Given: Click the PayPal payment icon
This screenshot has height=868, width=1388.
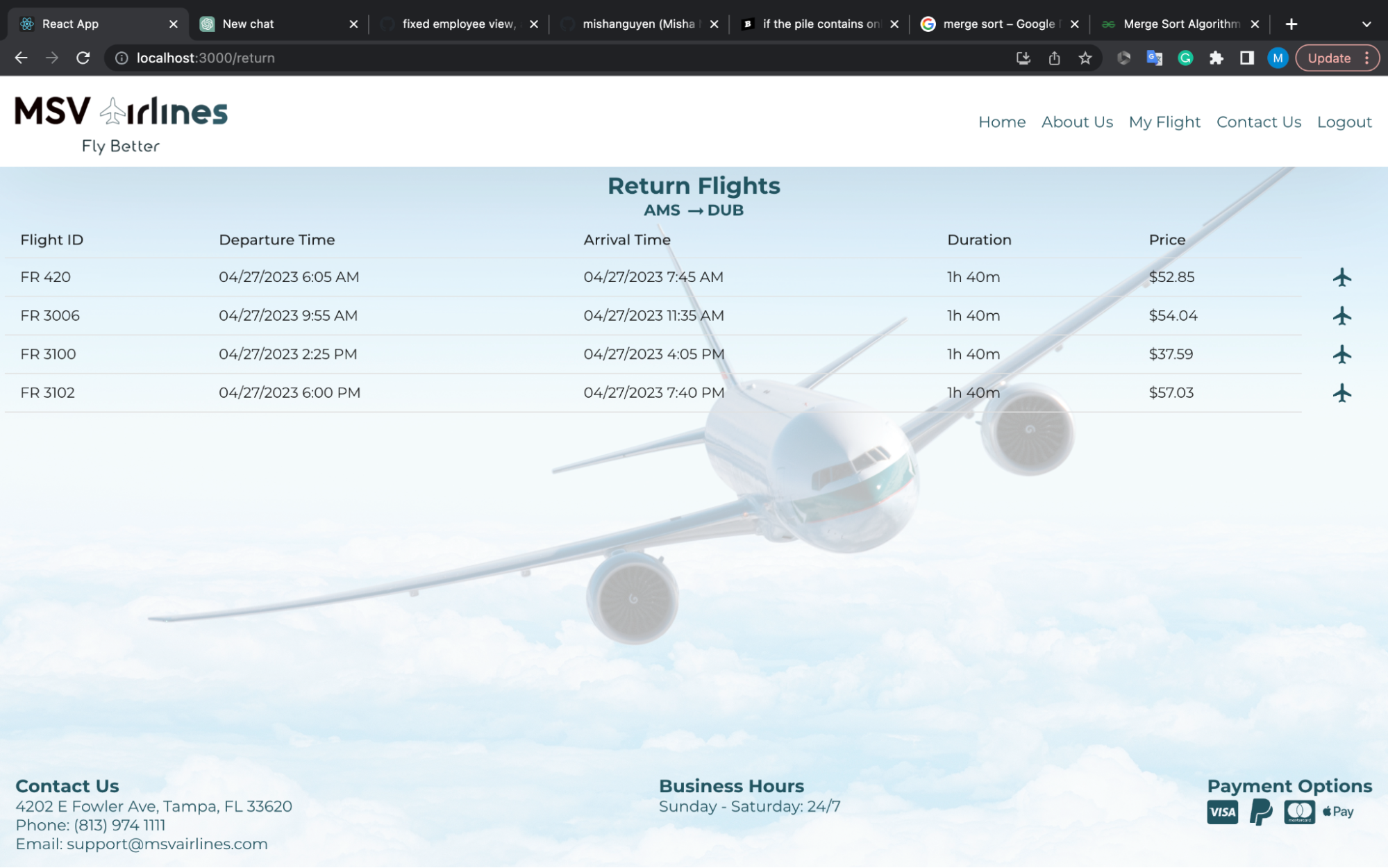Looking at the screenshot, I should [1260, 811].
